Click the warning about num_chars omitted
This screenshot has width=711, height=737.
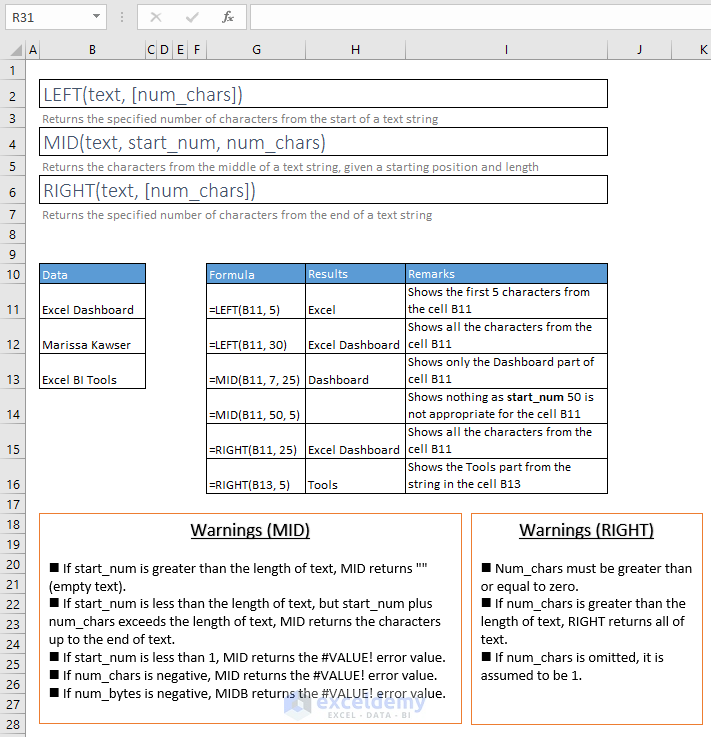tap(572, 666)
